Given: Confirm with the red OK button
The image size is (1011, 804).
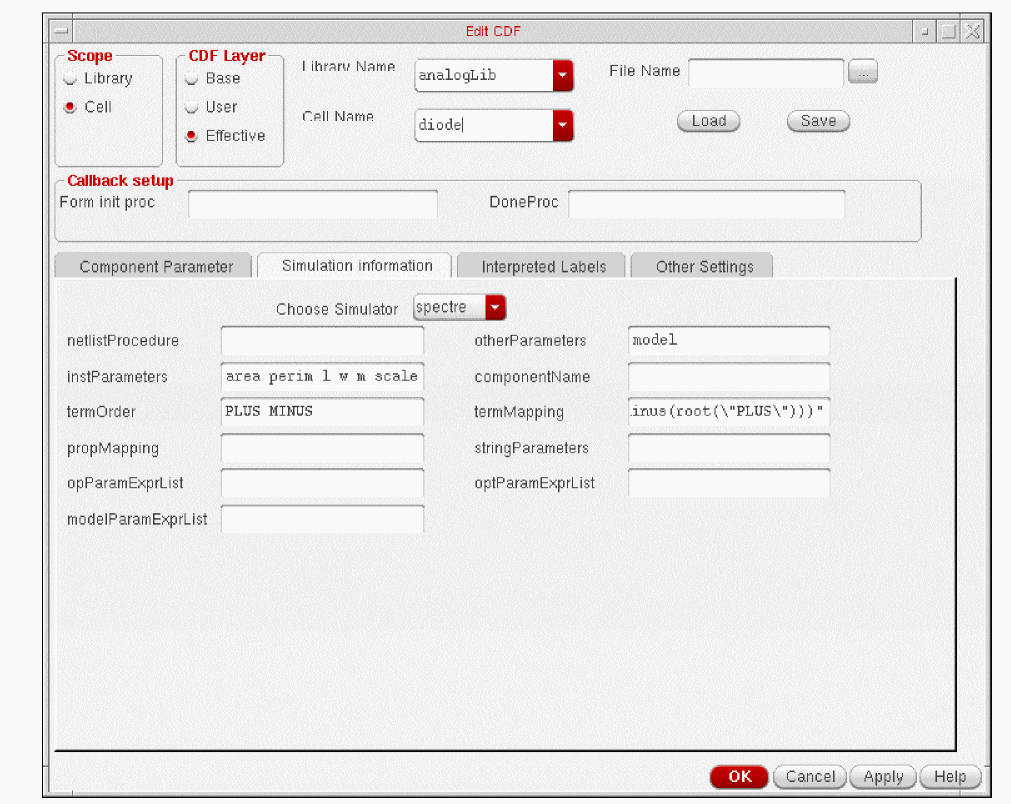Looking at the screenshot, I should click(739, 777).
